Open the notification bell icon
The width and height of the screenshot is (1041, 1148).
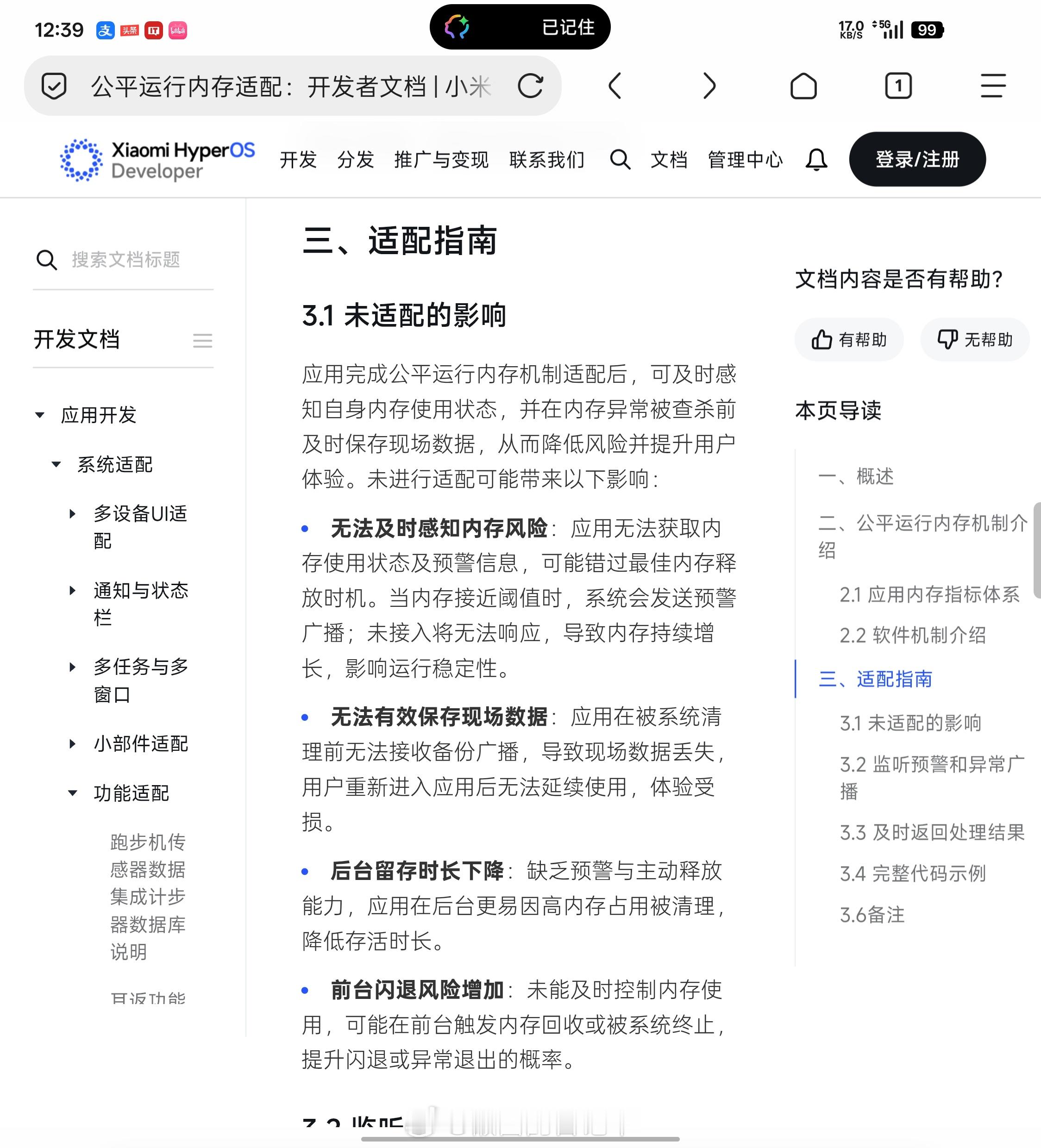pyautogui.click(x=816, y=160)
